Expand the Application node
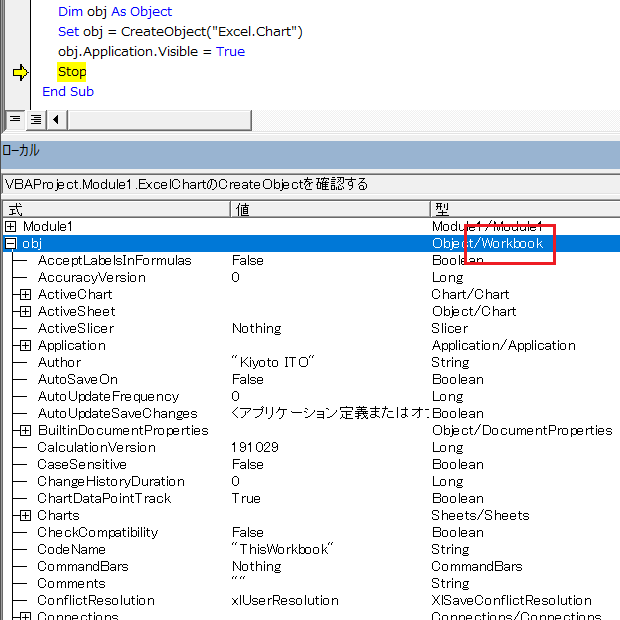The width and height of the screenshot is (620, 620). 25,346
